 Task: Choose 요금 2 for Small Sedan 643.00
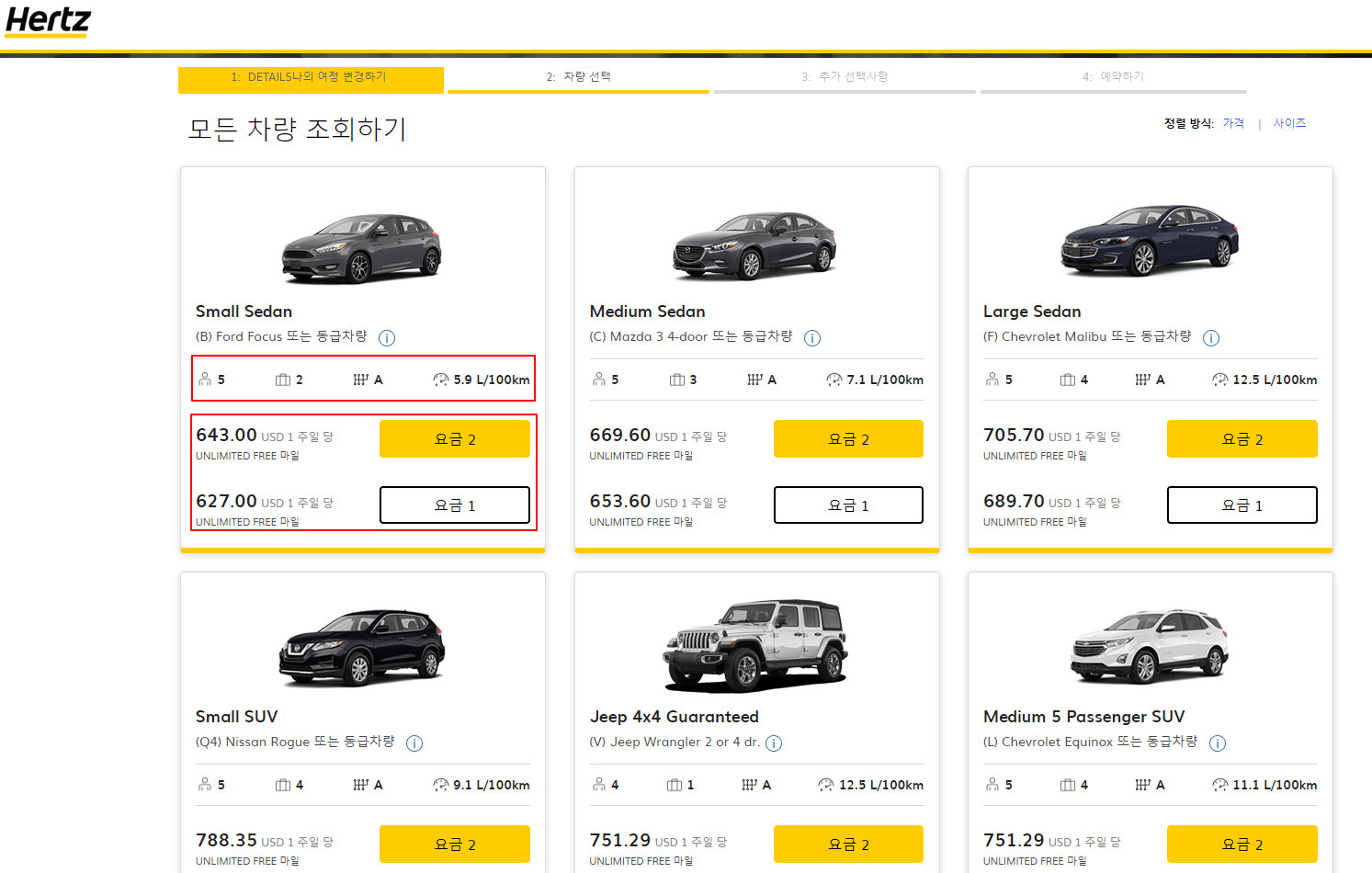[x=455, y=439]
